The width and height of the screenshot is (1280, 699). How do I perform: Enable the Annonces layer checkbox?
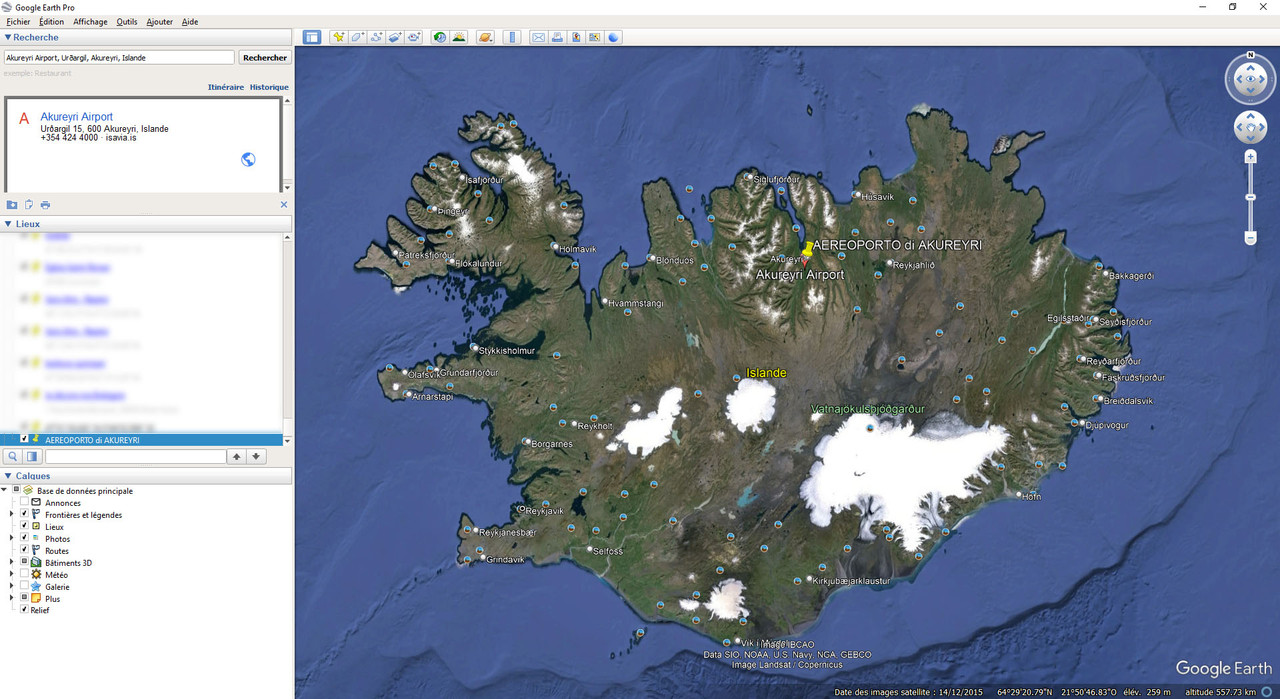coord(24,503)
